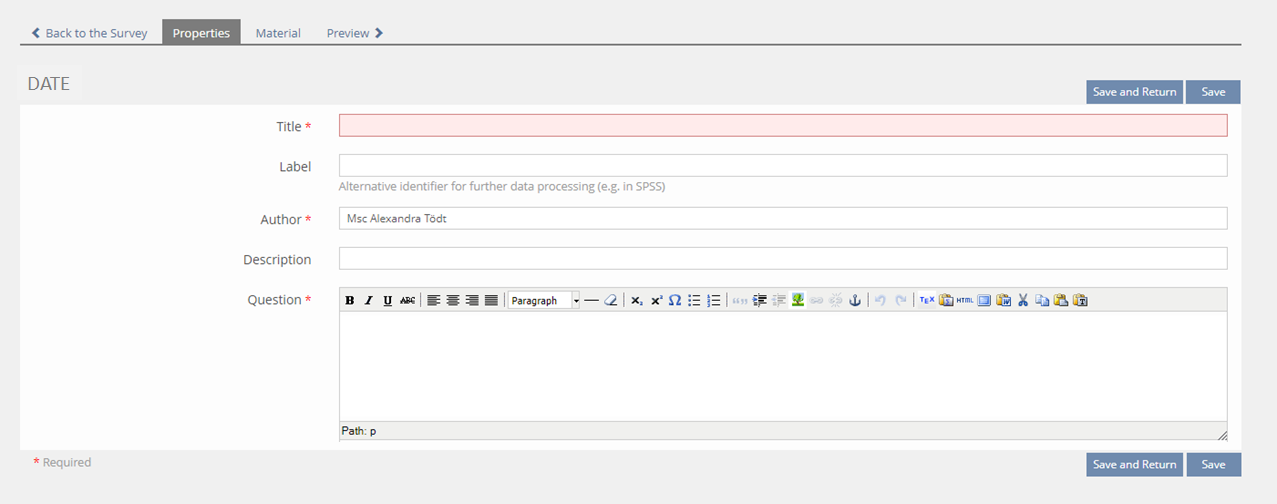Apply superscript formatting
The width and height of the screenshot is (1277, 504).
[656, 300]
